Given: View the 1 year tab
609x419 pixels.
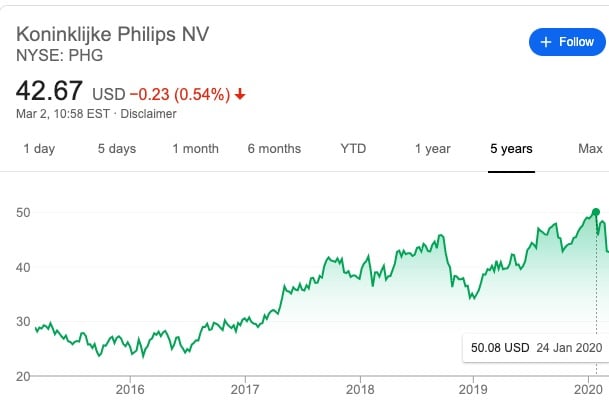Looking at the screenshot, I should point(432,149).
